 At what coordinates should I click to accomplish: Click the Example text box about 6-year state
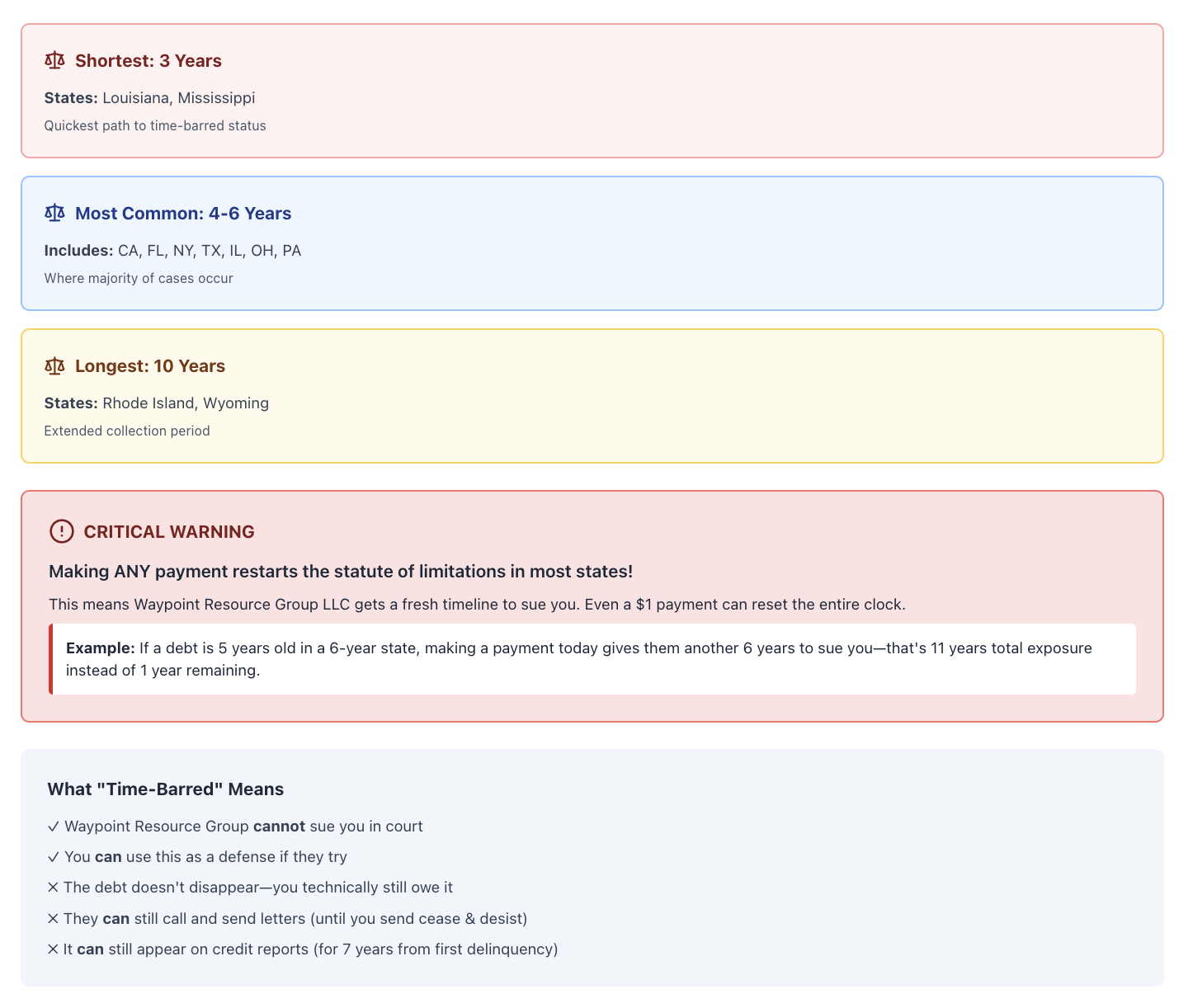(592, 659)
